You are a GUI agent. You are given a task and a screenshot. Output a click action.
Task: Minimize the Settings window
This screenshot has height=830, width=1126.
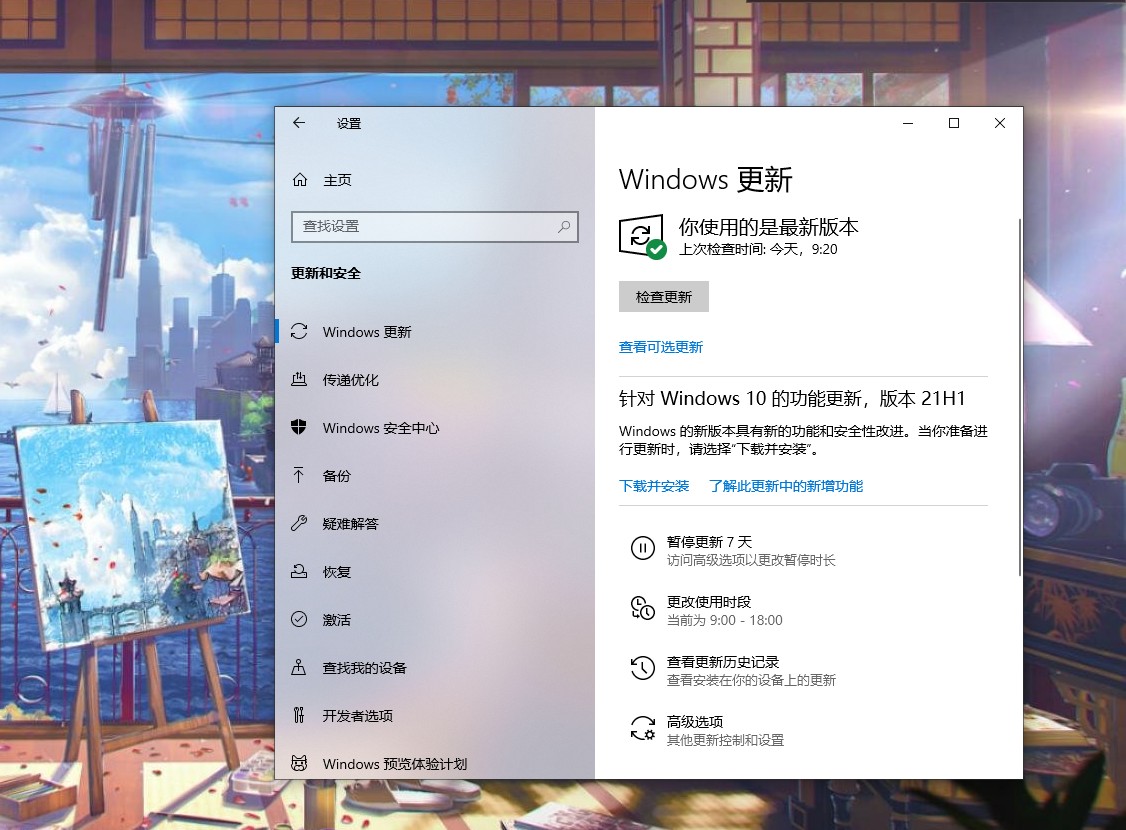coord(908,123)
